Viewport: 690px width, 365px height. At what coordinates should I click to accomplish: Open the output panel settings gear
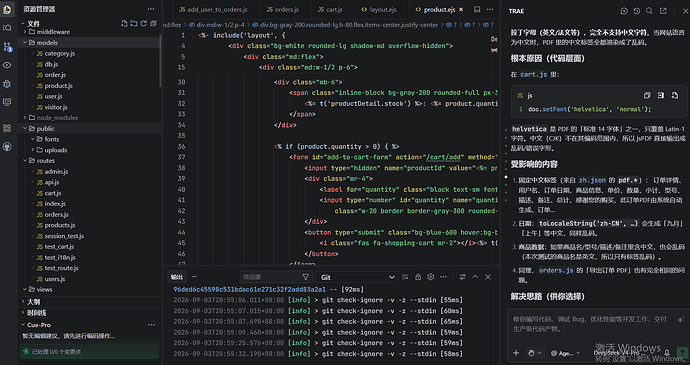point(431,277)
